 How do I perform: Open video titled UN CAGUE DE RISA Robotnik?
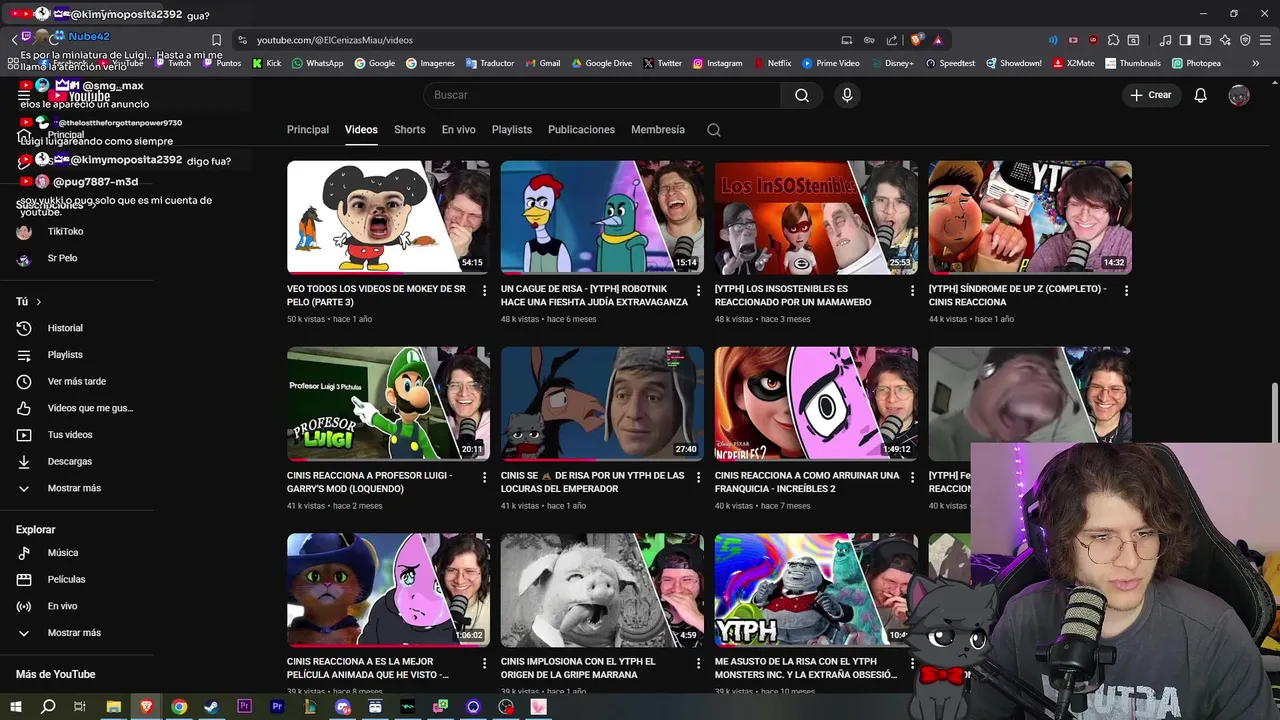pos(594,295)
